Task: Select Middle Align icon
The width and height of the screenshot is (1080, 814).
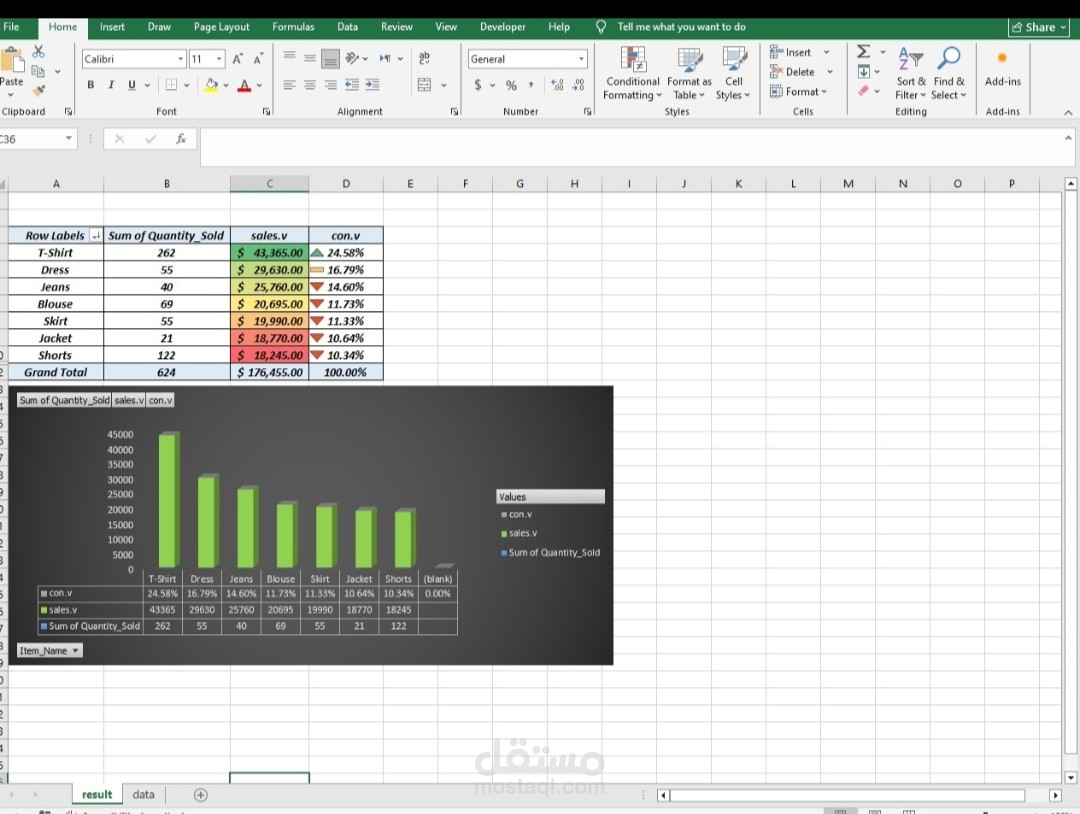Action: click(x=310, y=58)
